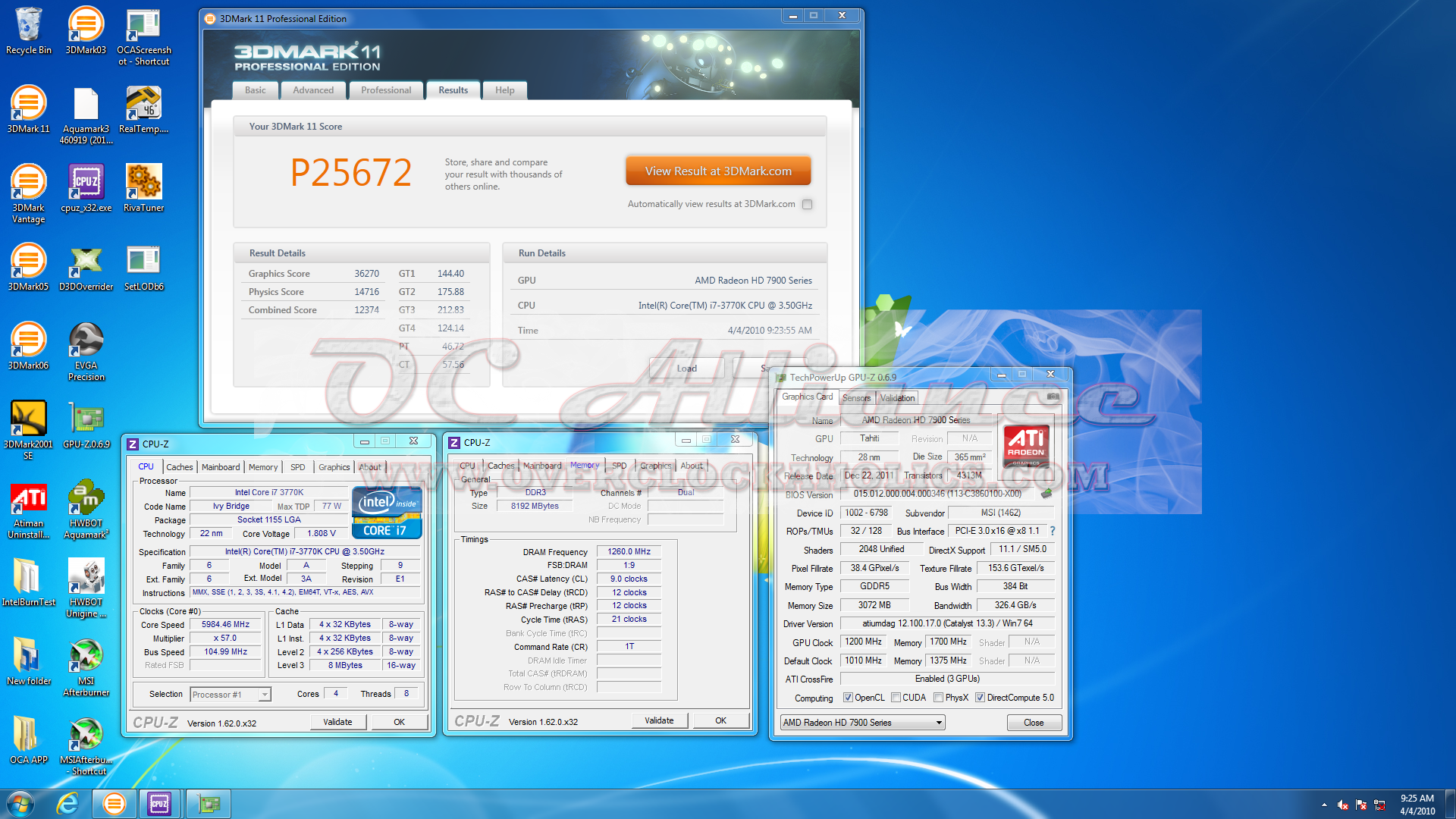
Task: Click Validate in Memory CPU-Z window
Action: [659, 720]
